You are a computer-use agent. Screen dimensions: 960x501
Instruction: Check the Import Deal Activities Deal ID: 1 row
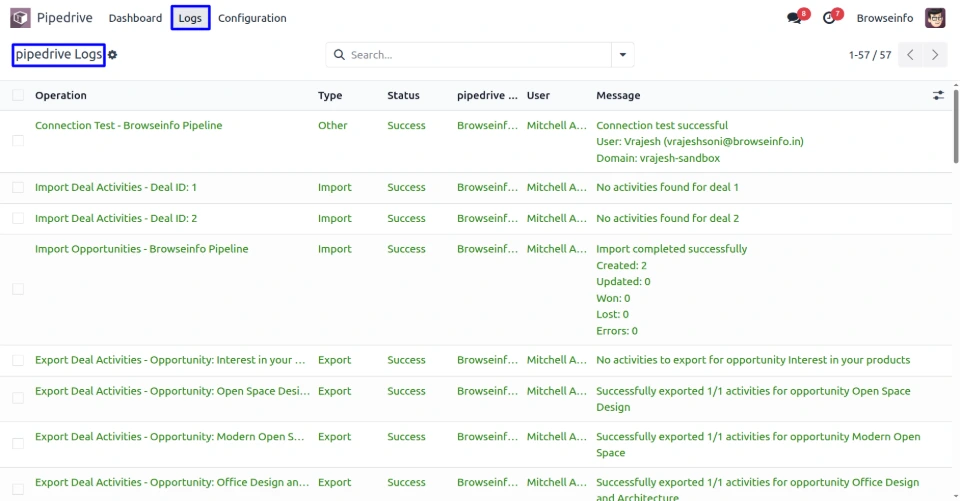(18, 188)
